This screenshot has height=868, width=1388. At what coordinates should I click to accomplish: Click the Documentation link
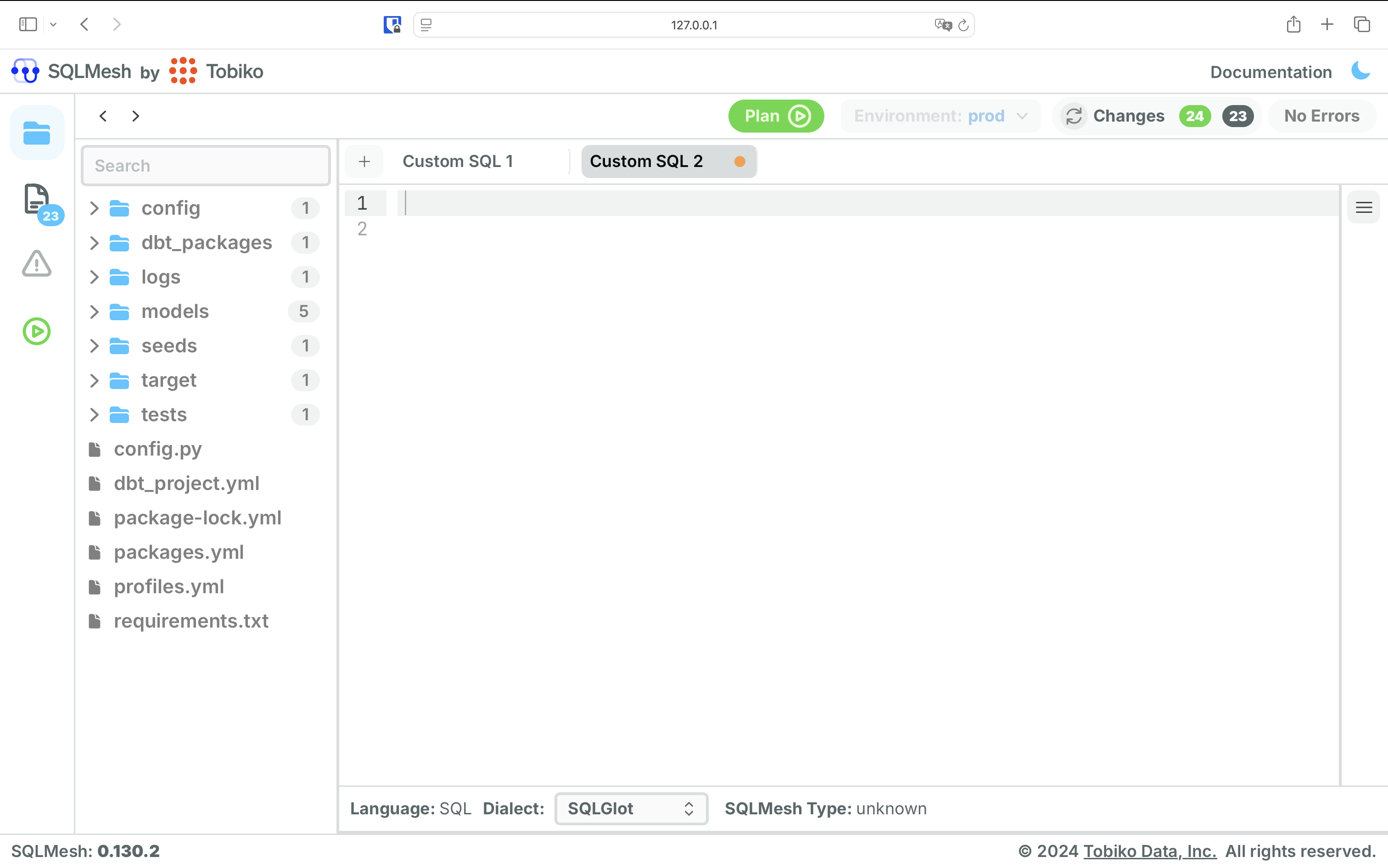tap(1271, 72)
